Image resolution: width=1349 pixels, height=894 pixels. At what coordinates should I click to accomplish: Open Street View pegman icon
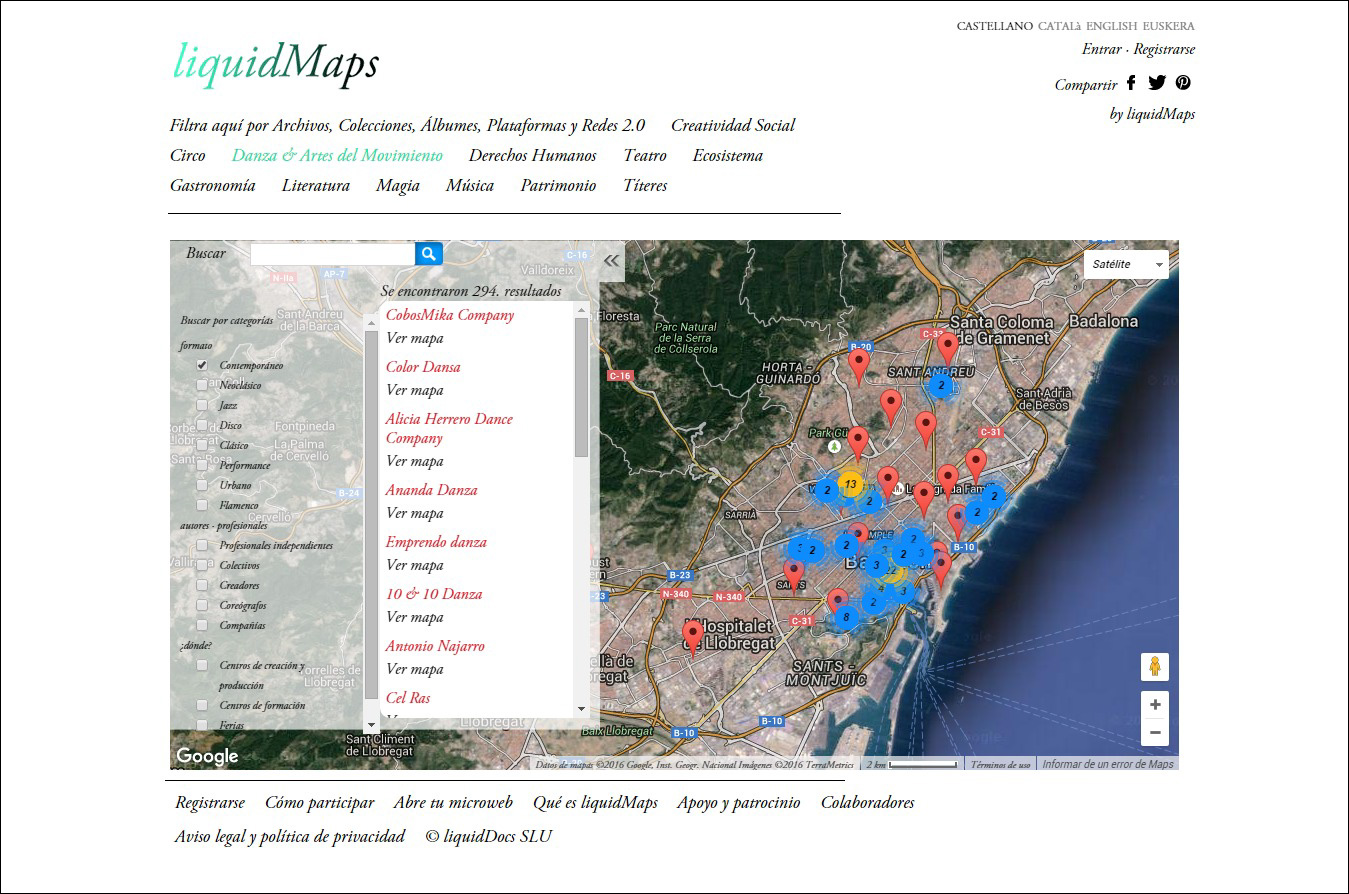[x=1154, y=667]
